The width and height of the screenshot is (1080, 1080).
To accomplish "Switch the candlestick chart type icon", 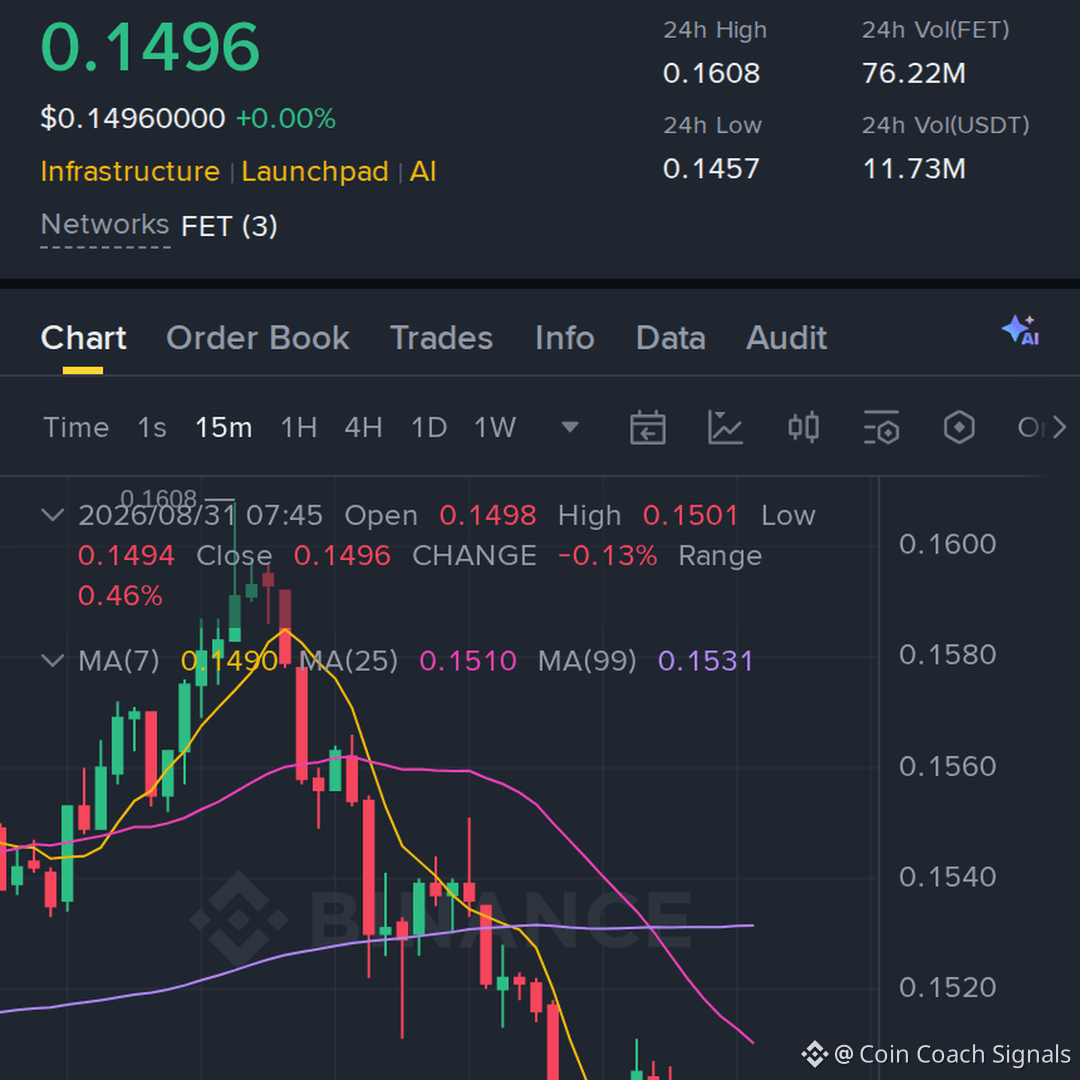I will click(x=803, y=428).
